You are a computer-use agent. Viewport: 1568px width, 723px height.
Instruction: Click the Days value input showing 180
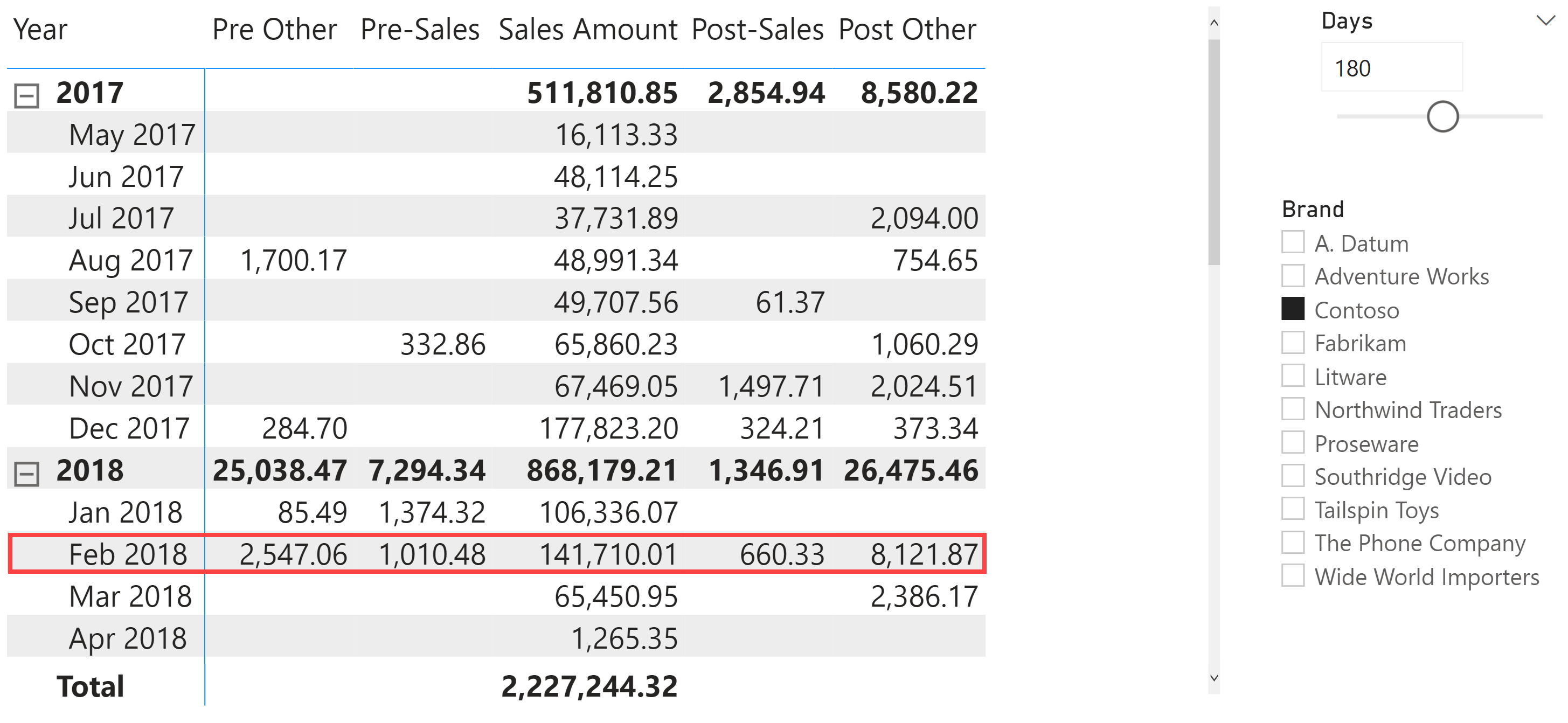(1391, 67)
